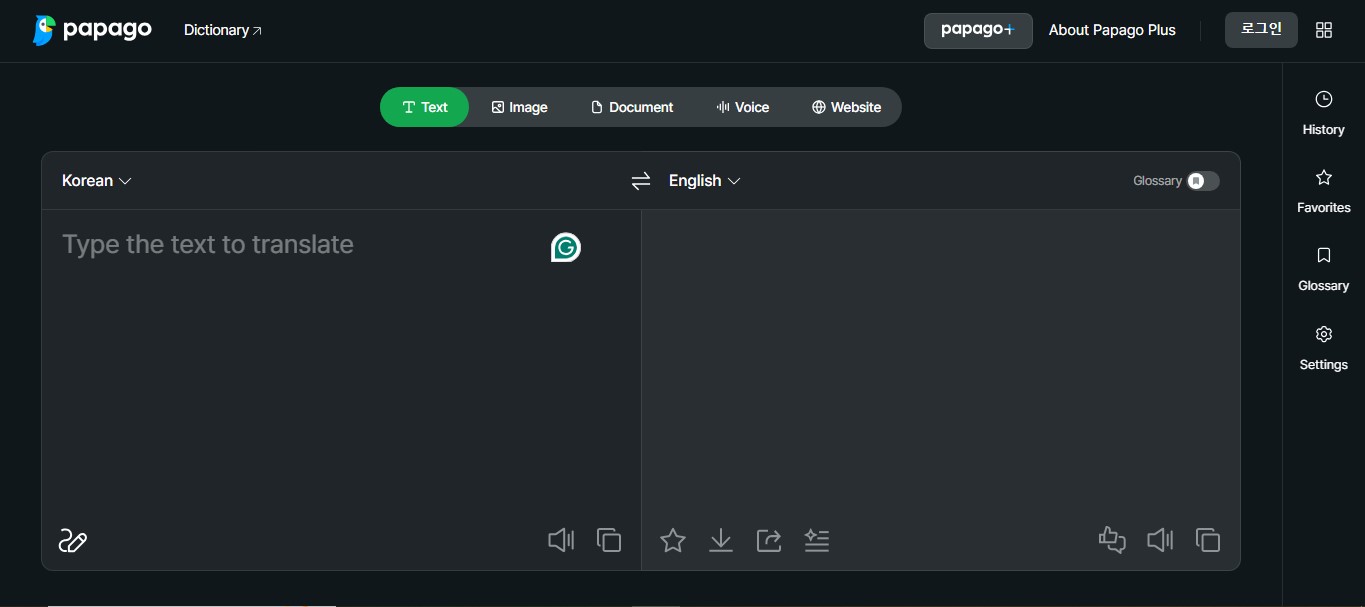The image size is (1365, 607).
Task: Save translation with the star icon
Action: point(673,541)
